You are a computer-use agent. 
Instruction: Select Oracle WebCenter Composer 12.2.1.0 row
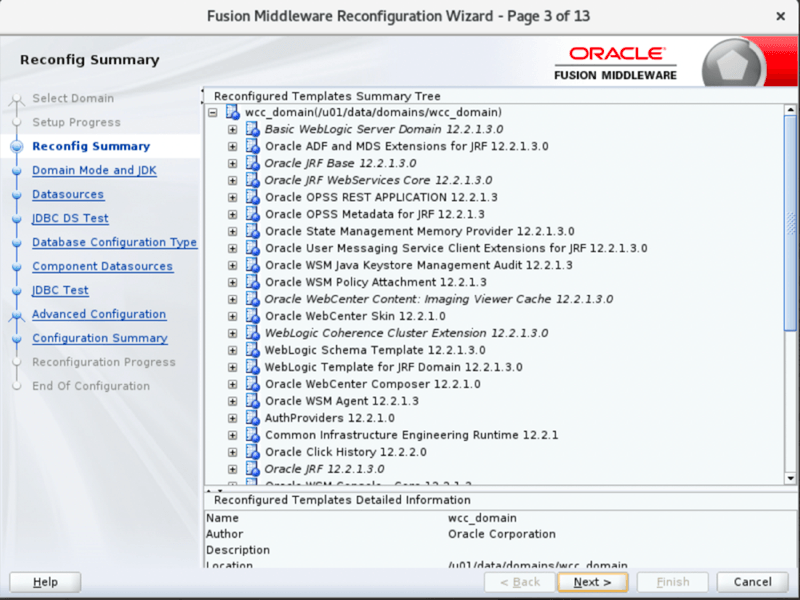(372, 384)
